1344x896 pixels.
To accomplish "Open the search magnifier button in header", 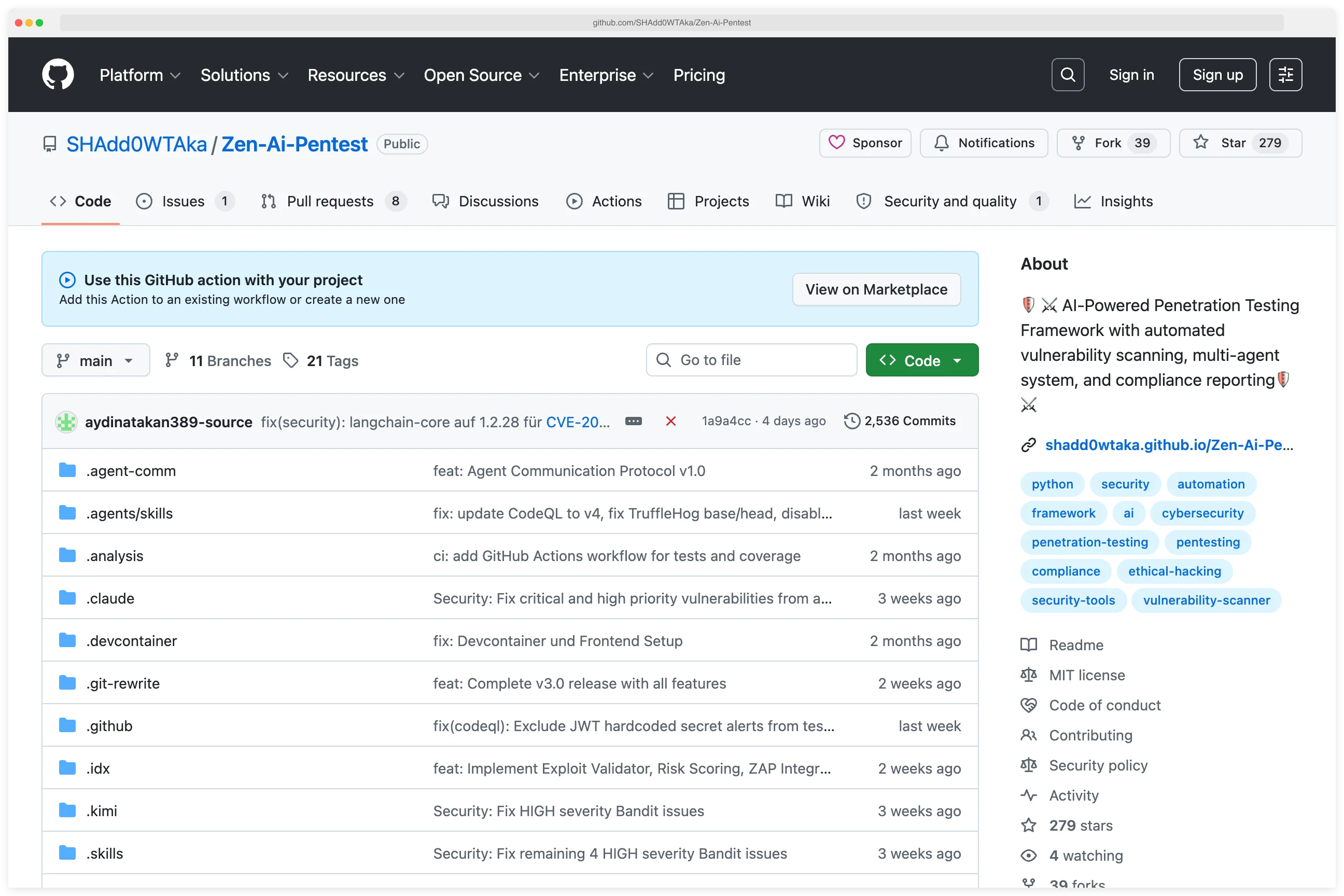I will coord(1068,75).
